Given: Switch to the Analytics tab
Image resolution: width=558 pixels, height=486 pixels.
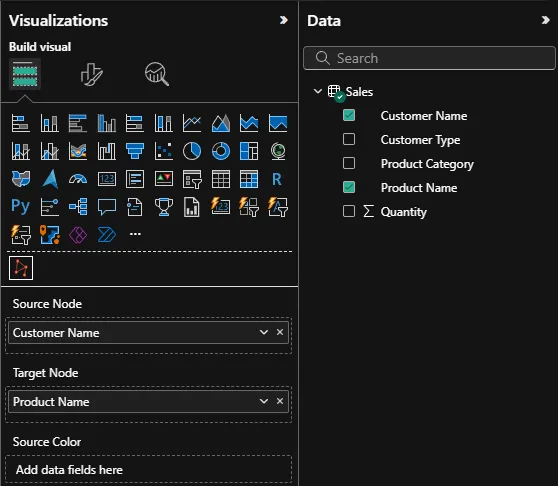Looking at the screenshot, I should tap(157, 74).
